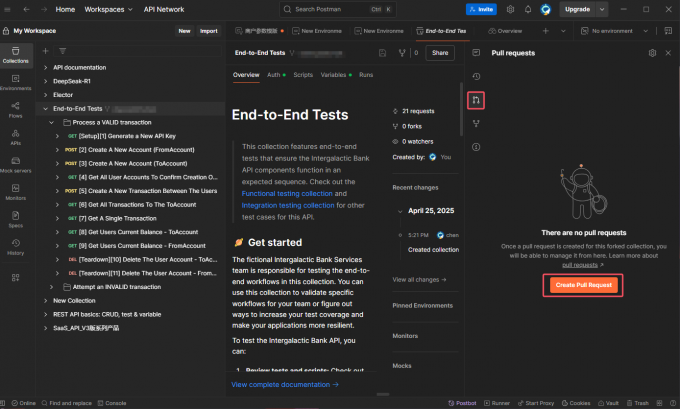The image size is (680, 409).
Task: Open the Workspaces dropdown
Action: coord(108,9)
